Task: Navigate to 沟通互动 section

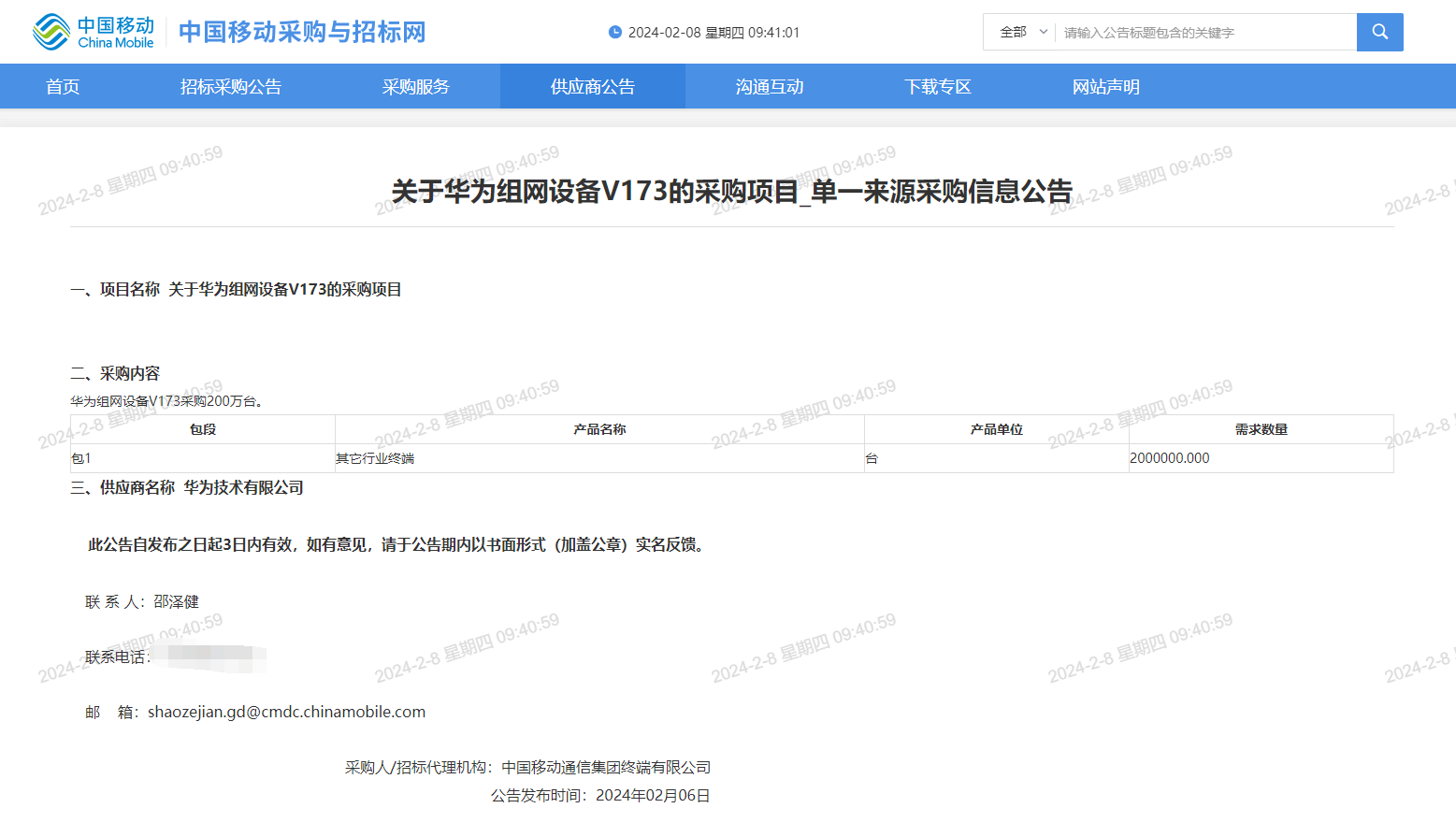Action: (x=770, y=87)
